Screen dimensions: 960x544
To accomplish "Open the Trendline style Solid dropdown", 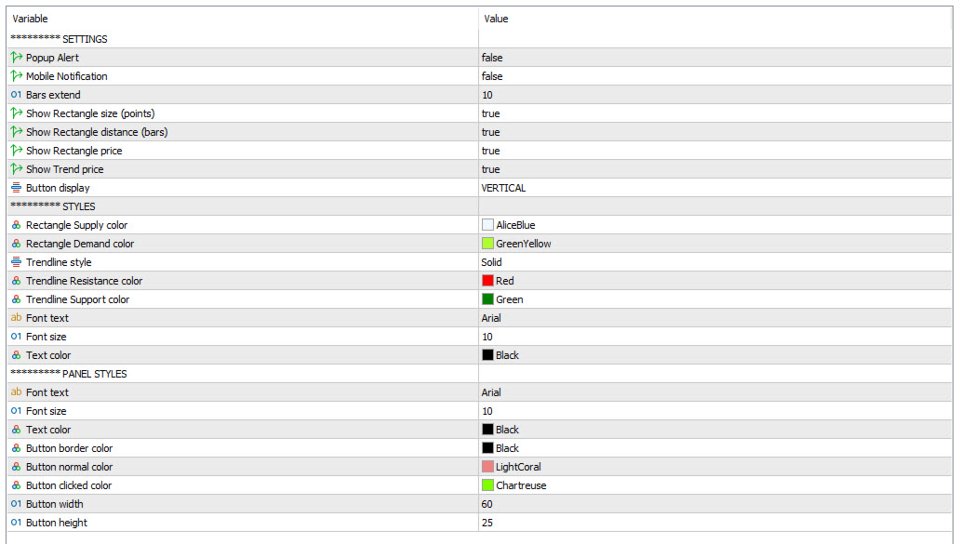I will (491, 262).
